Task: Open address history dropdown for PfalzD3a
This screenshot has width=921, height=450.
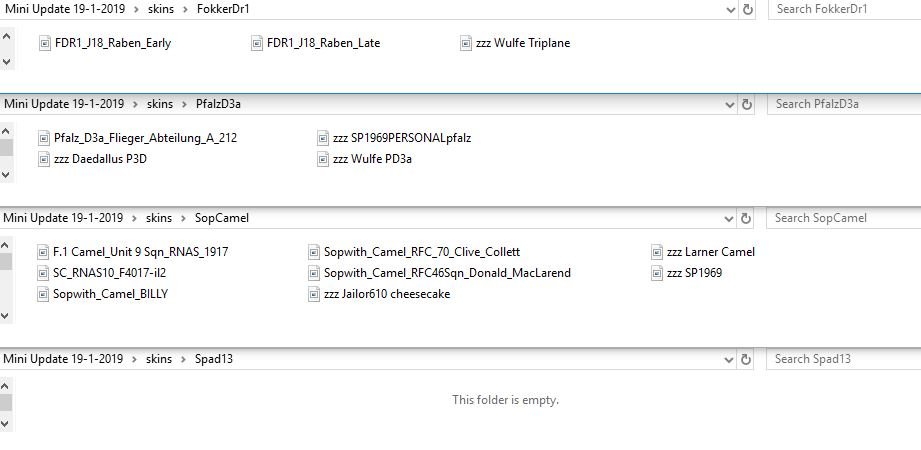Action: (x=731, y=104)
